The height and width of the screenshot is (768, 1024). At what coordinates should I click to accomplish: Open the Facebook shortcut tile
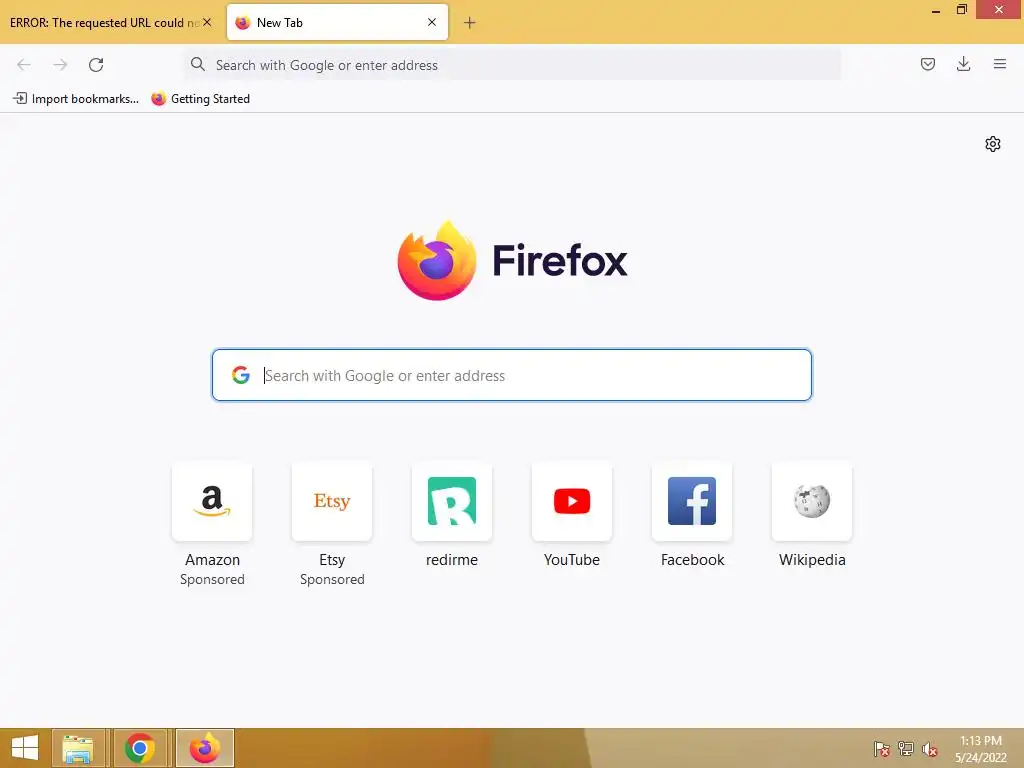click(x=692, y=502)
